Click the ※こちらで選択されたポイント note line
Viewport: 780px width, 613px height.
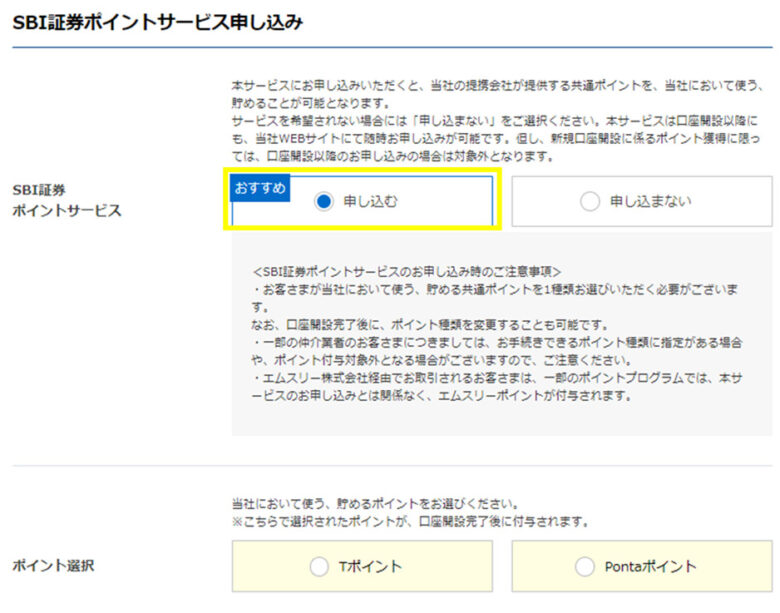(x=411, y=521)
